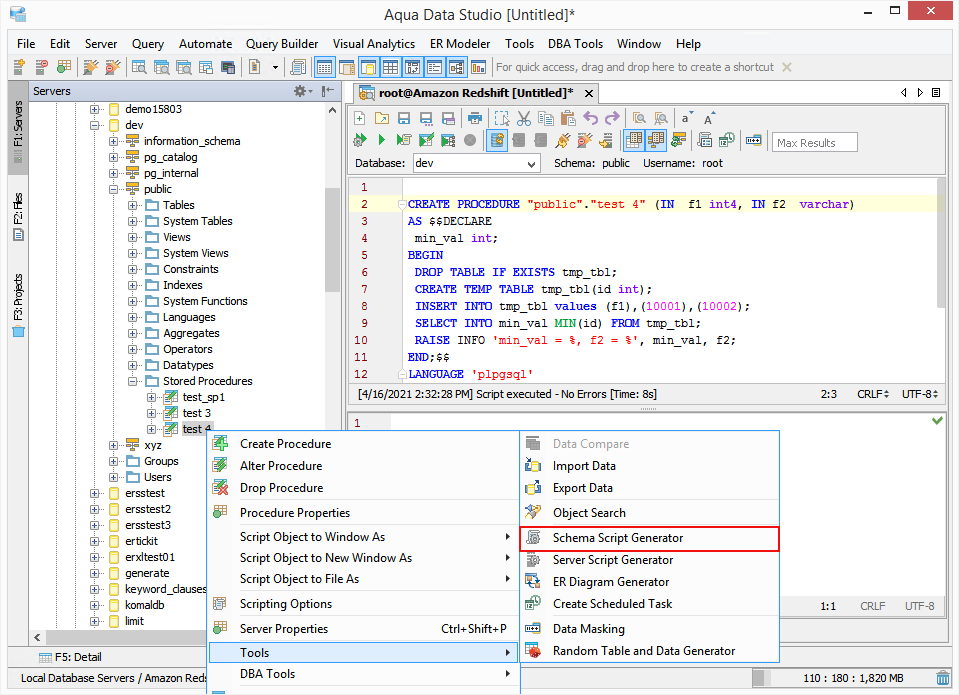
Task: Click the trash can icon in status bar
Action: pyautogui.click(x=942, y=678)
